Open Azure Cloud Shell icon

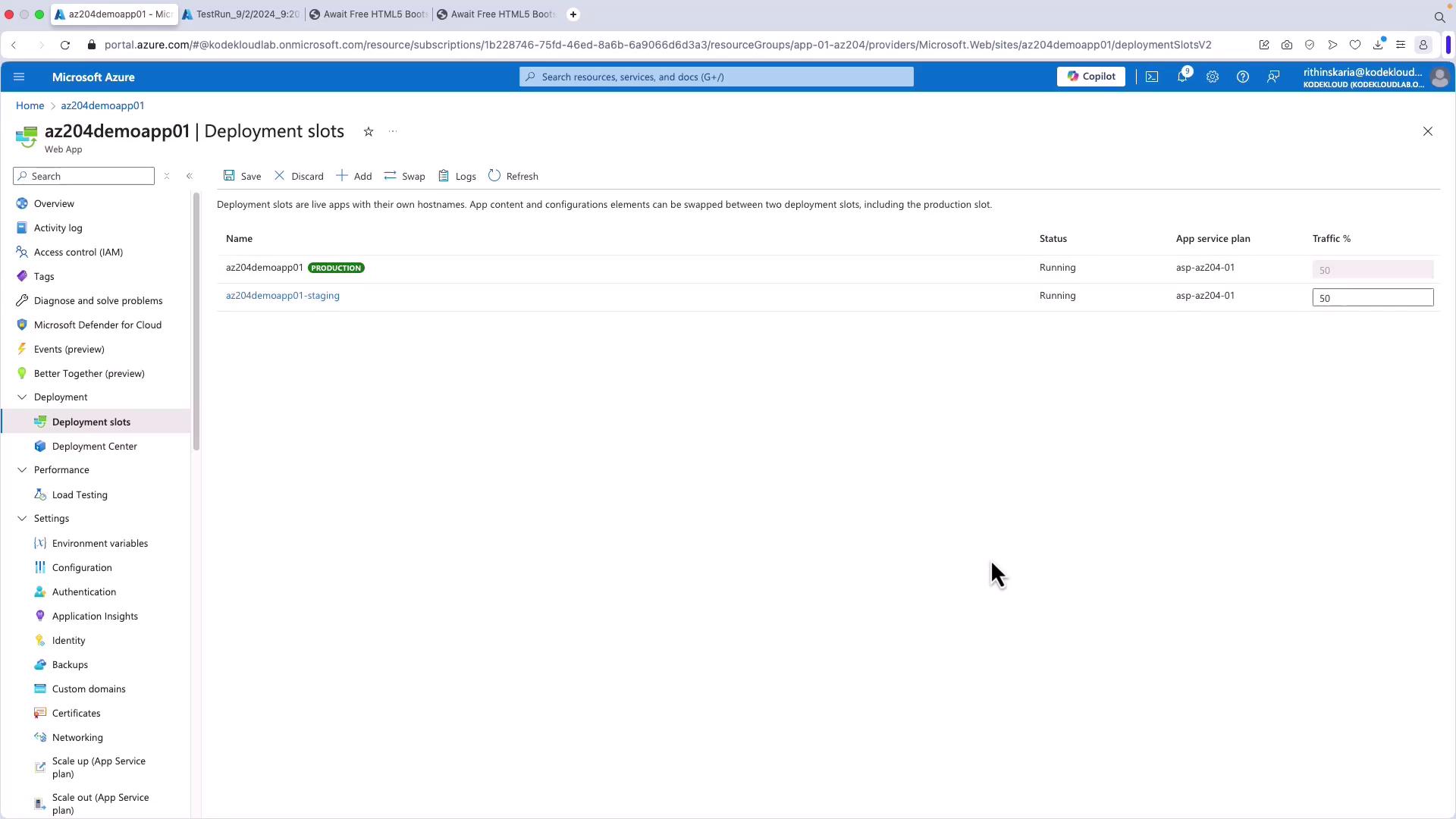click(x=1152, y=77)
